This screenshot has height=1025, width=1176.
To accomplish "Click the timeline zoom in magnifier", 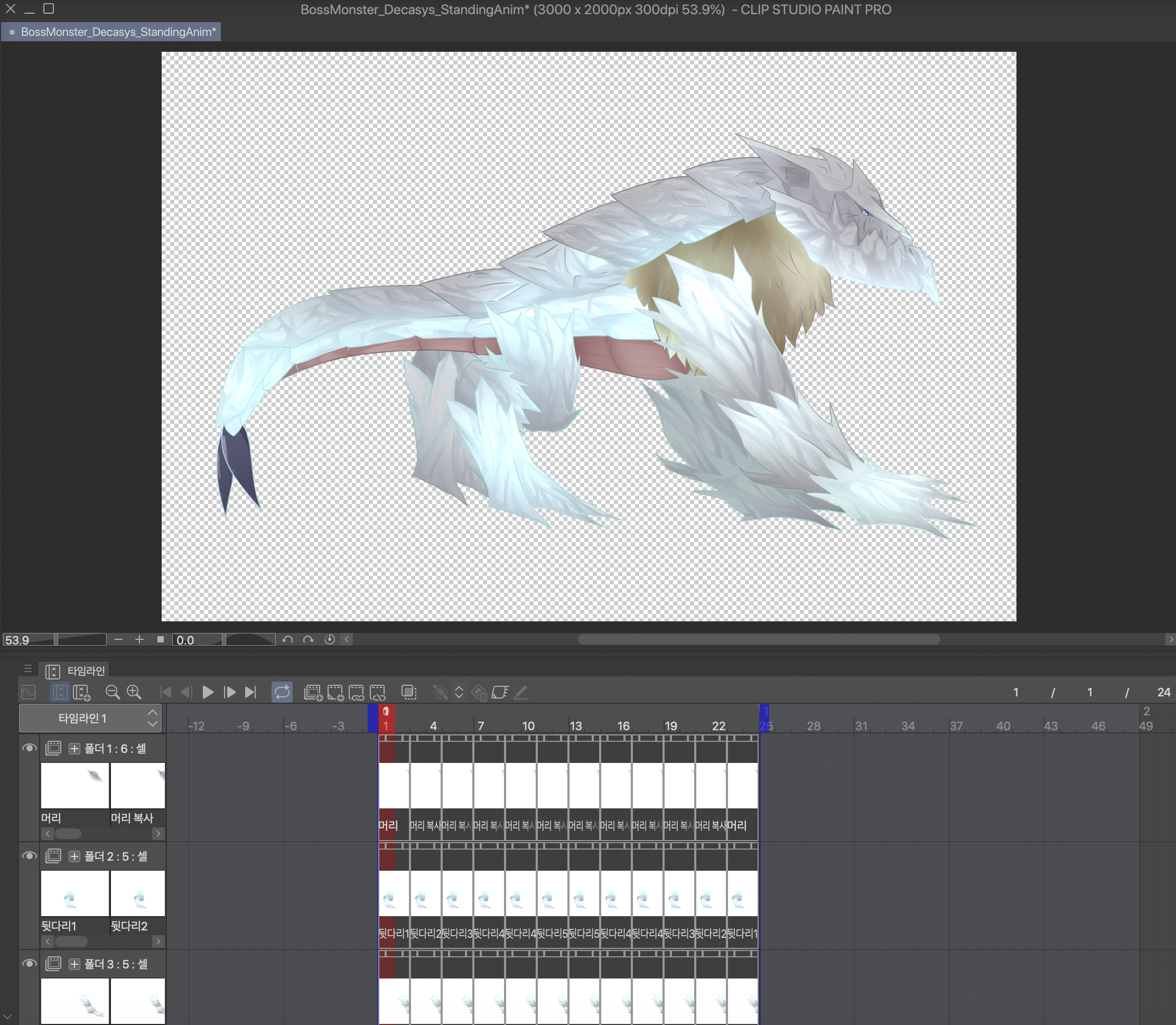I will (134, 692).
